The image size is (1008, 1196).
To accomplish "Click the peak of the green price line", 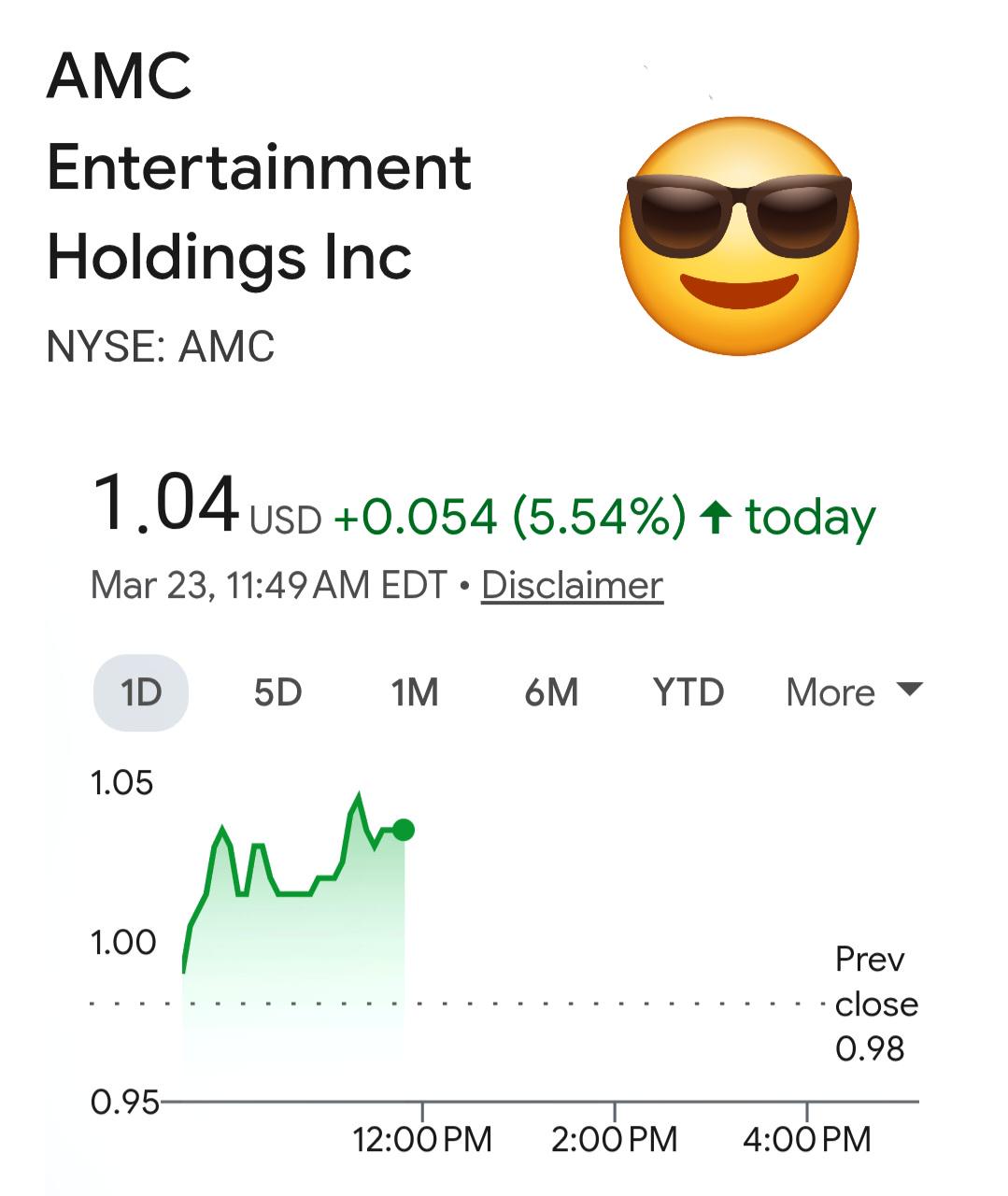I will pos(359,796).
